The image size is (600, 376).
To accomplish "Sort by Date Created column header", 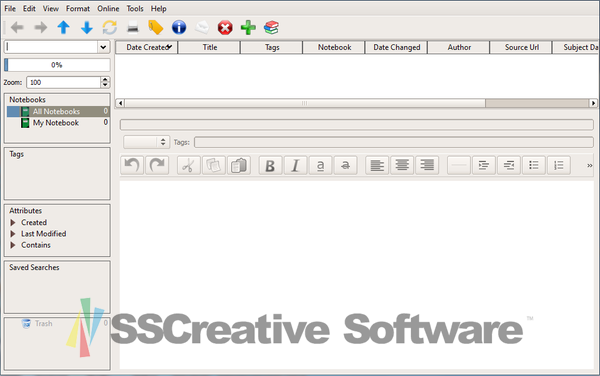I will (147, 47).
